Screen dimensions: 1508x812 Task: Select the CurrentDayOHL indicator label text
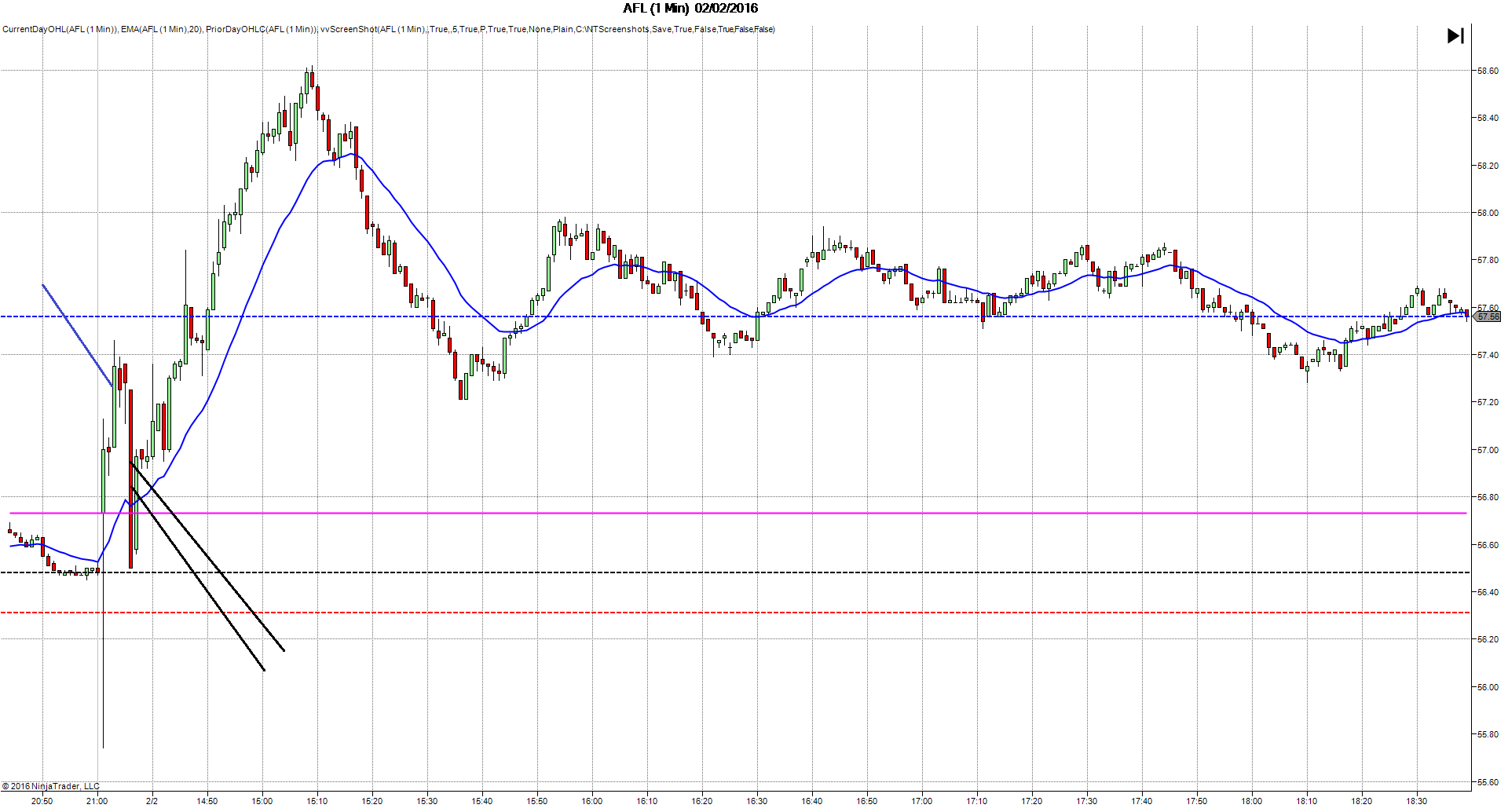(x=60, y=30)
